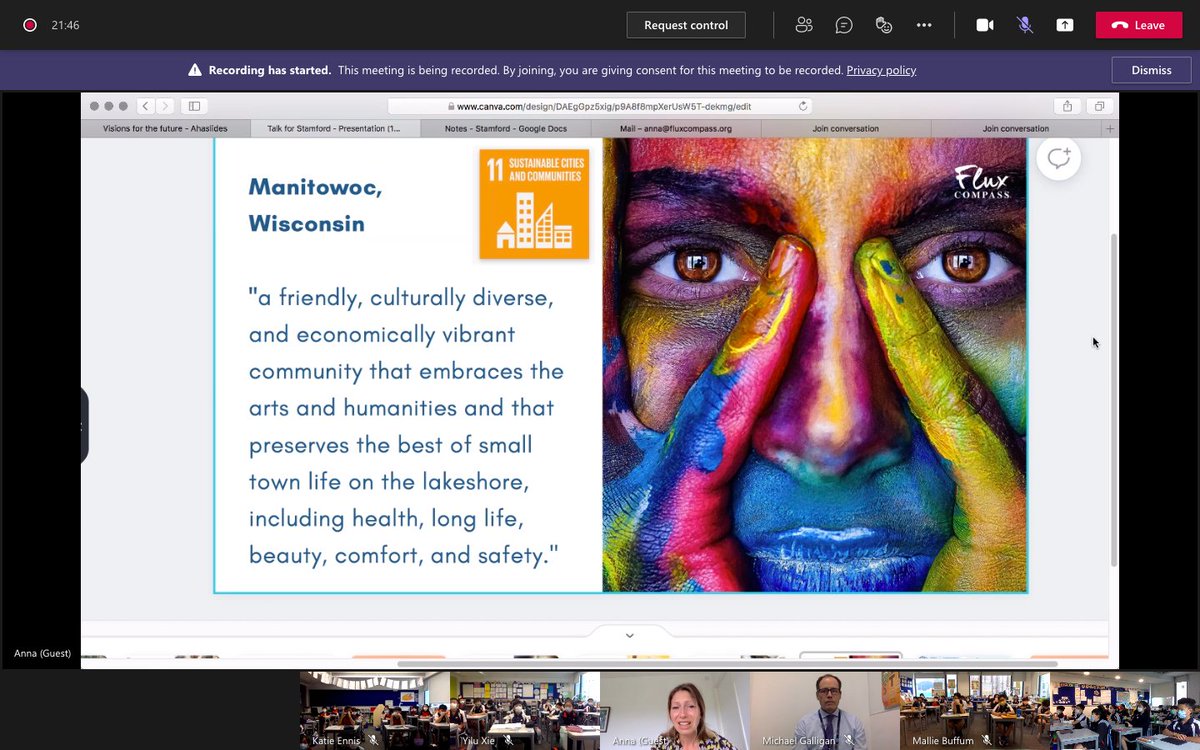
Task: Add a new browser tab
Action: pos(1110,129)
